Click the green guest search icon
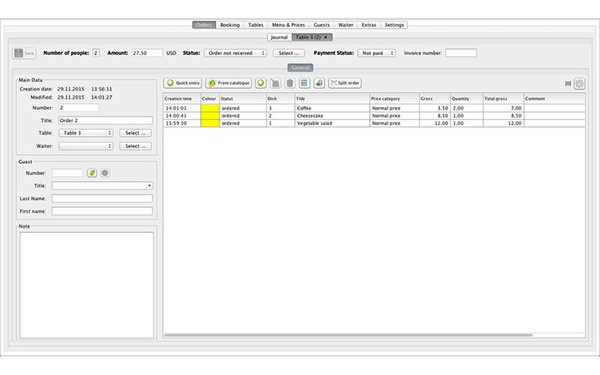The image size is (600, 375). click(x=92, y=173)
